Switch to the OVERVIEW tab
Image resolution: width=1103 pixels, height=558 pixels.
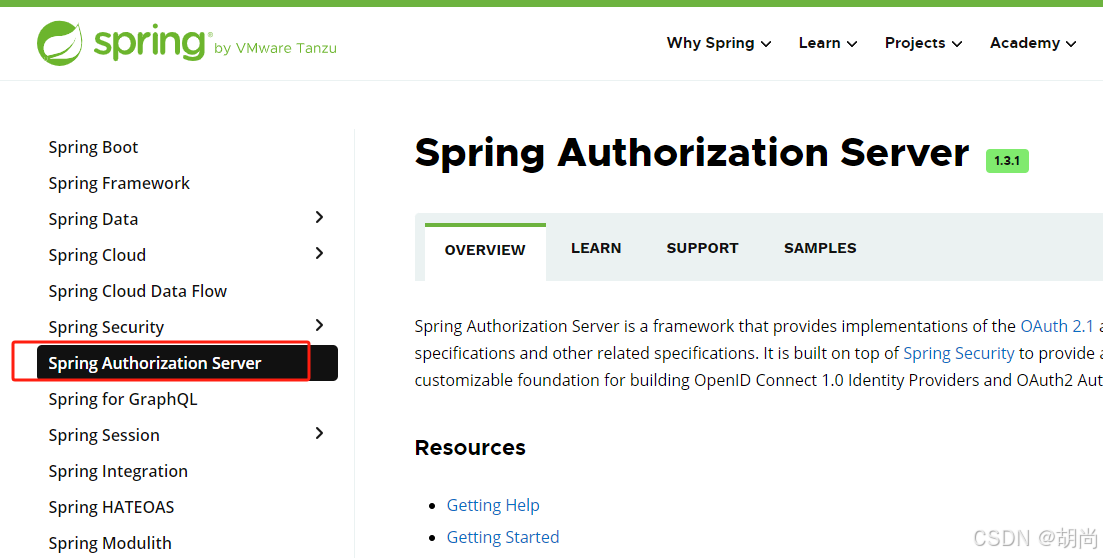pyautogui.click(x=485, y=251)
